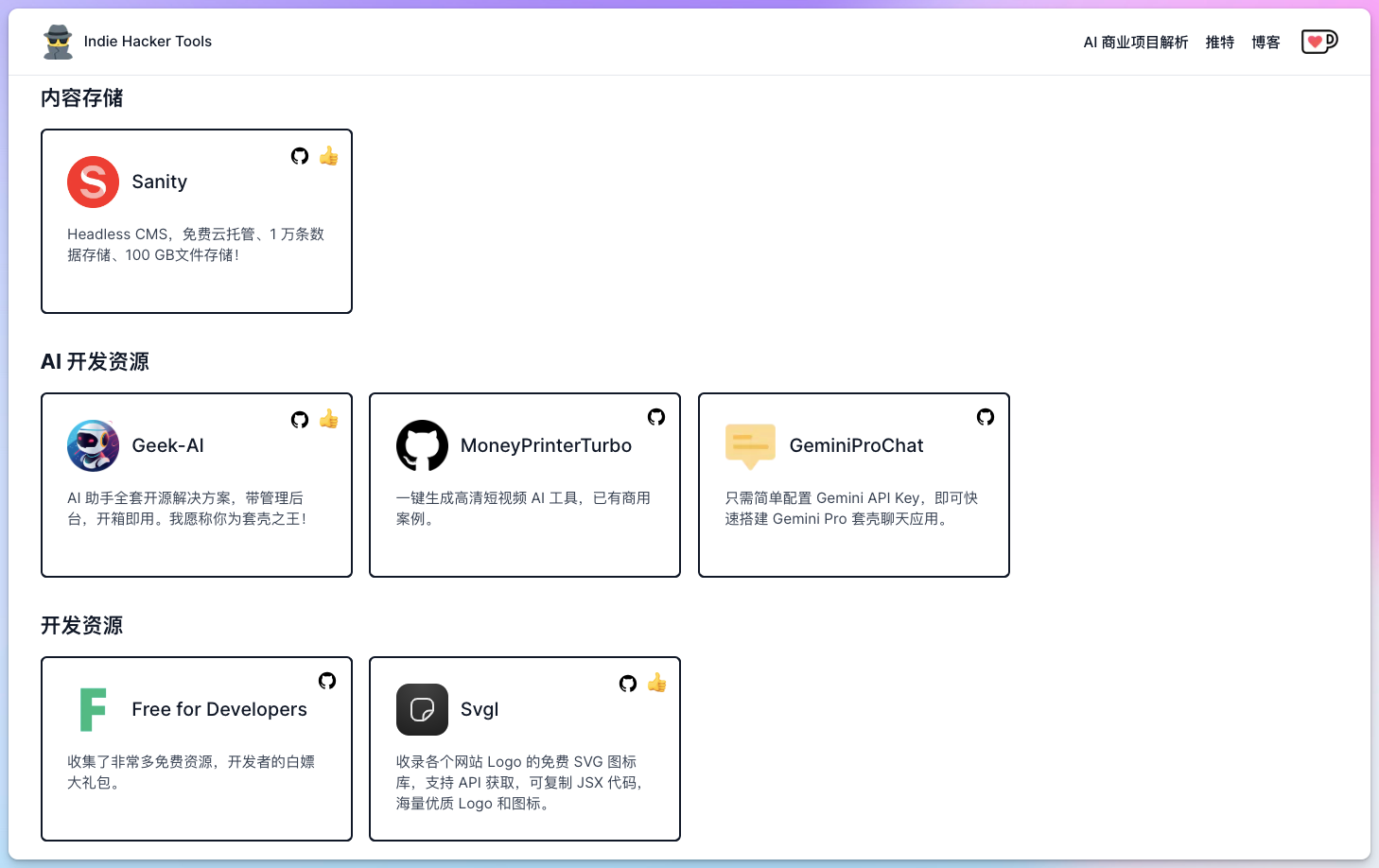Open the Sanity card title
This screenshot has width=1379, height=868.
(160, 182)
